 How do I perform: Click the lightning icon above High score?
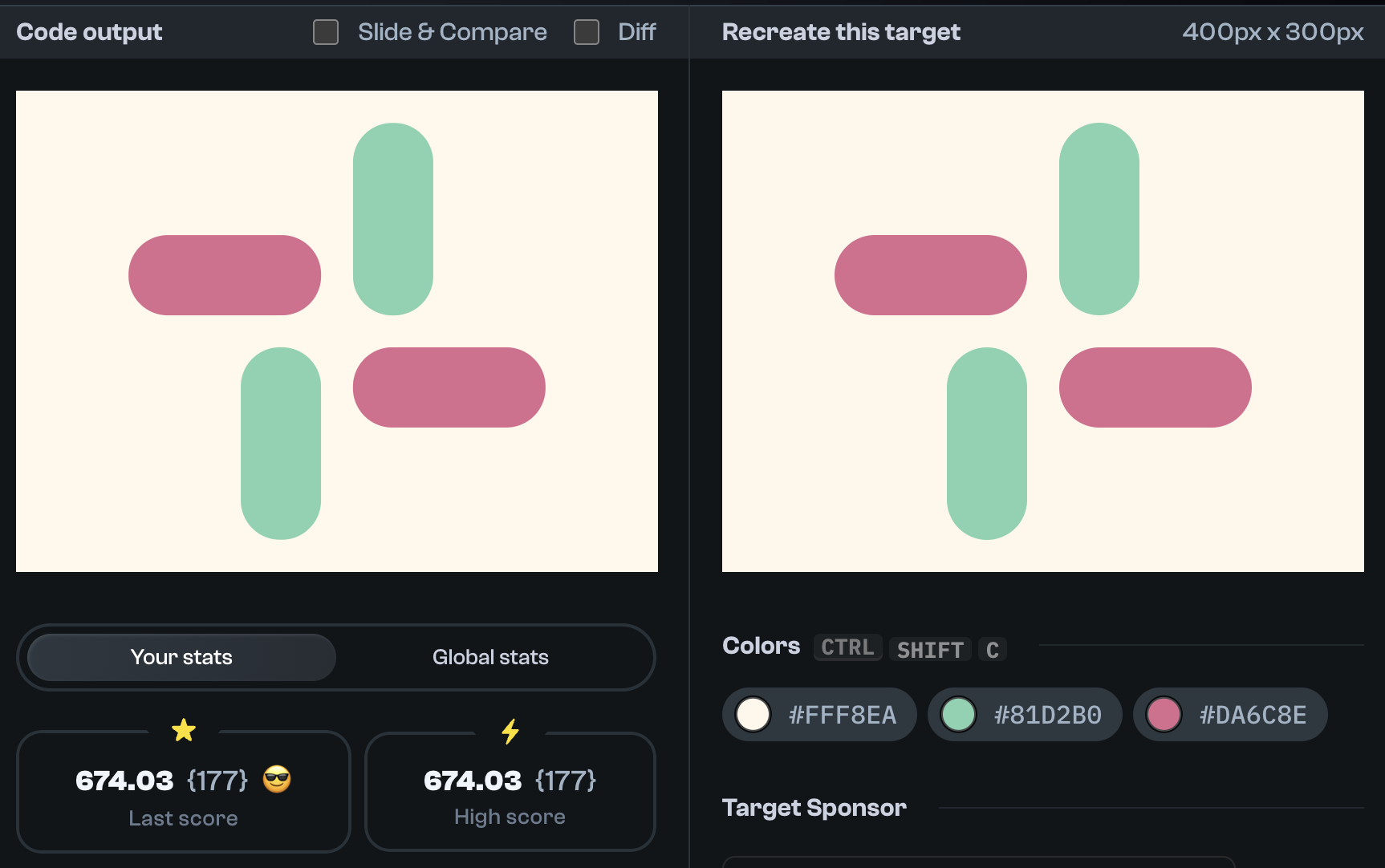coord(510,729)
